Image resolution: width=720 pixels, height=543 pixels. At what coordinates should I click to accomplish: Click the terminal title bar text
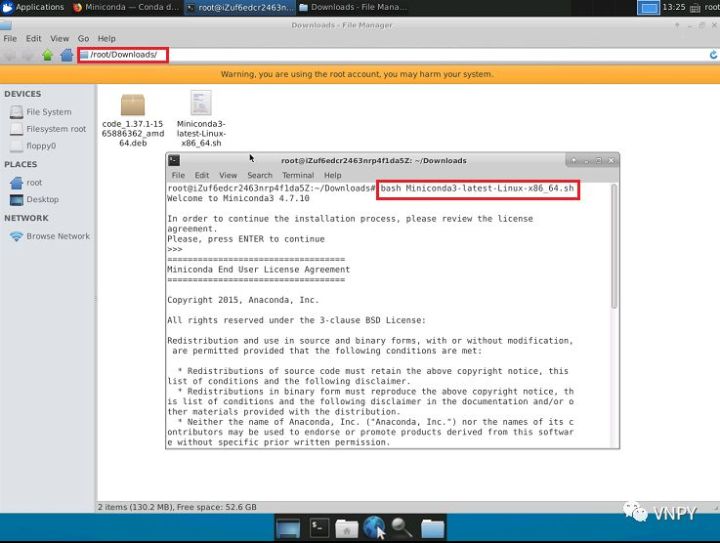tap(374, 161)
